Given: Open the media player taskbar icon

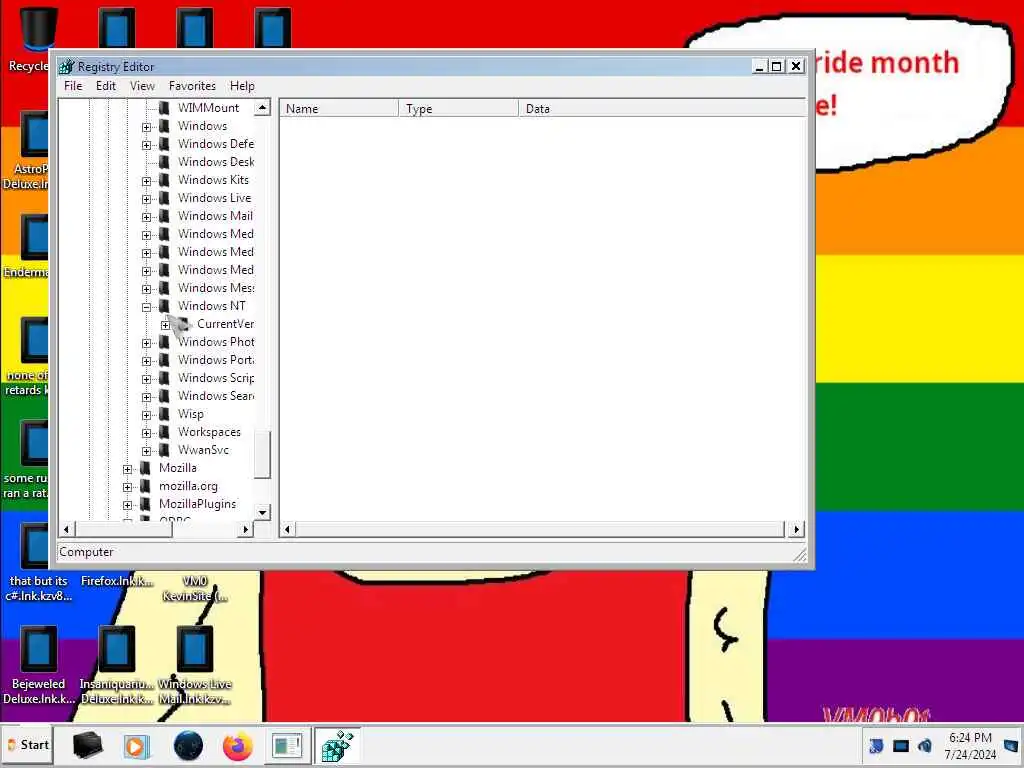Looking at the screenshot, I should tap(136, 746).
